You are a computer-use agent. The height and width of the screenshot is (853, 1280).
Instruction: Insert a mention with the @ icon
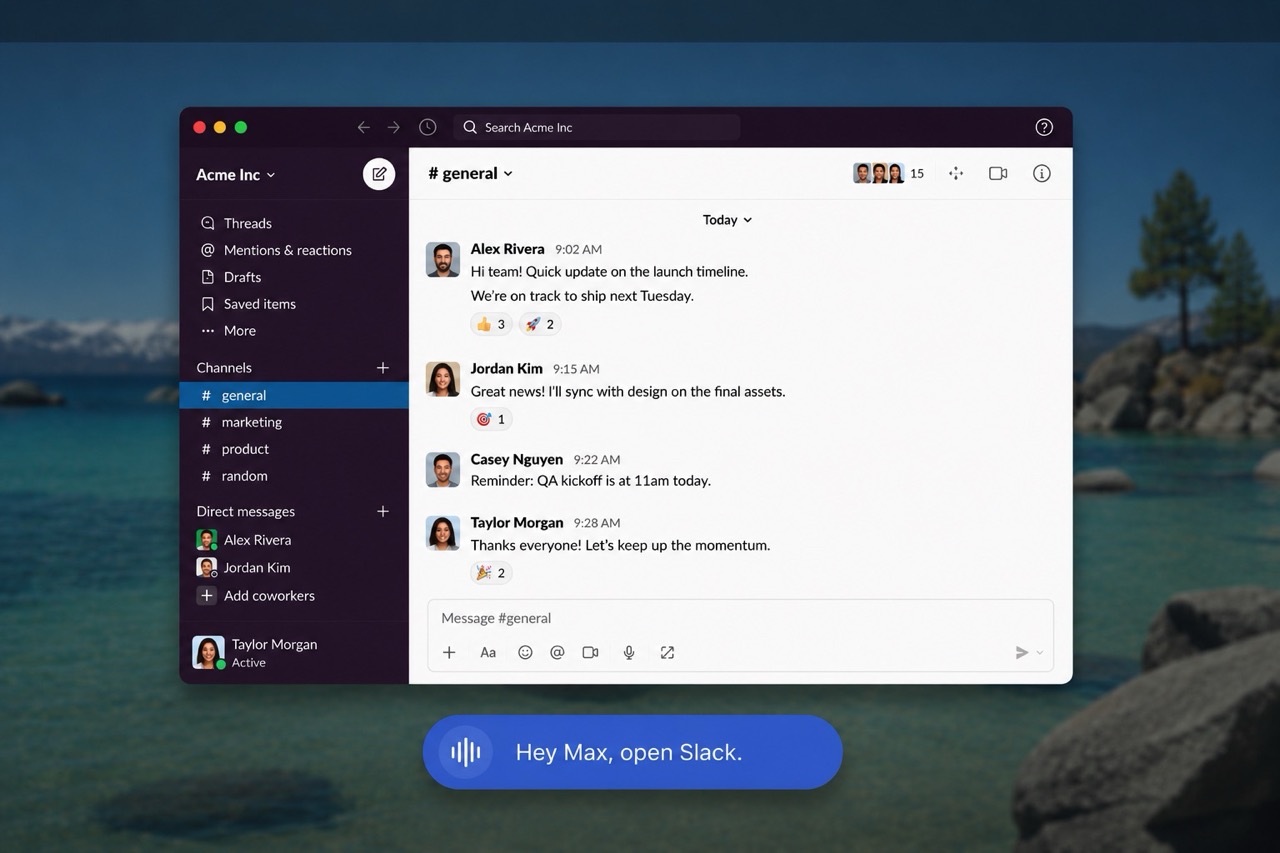[x=557, y=652]
